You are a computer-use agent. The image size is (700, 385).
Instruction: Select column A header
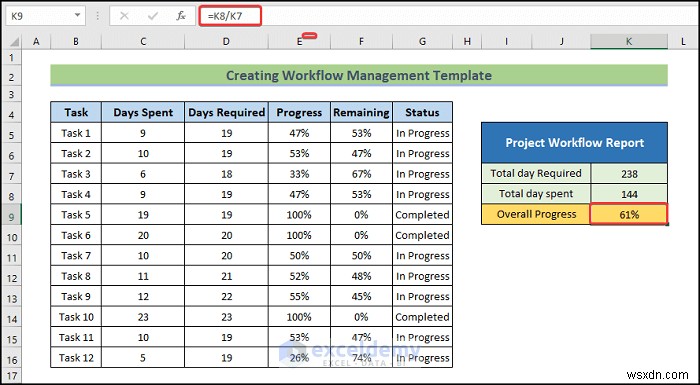(x=36, y=42)
